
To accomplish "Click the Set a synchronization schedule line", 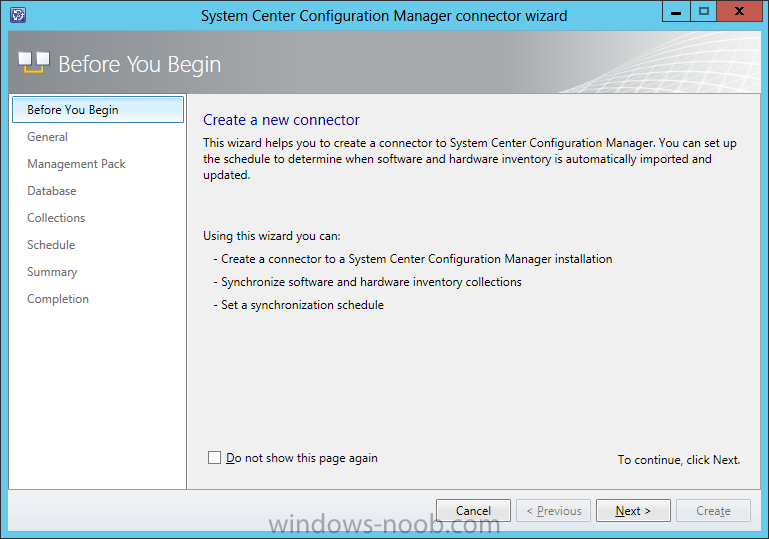I will 299,305.
